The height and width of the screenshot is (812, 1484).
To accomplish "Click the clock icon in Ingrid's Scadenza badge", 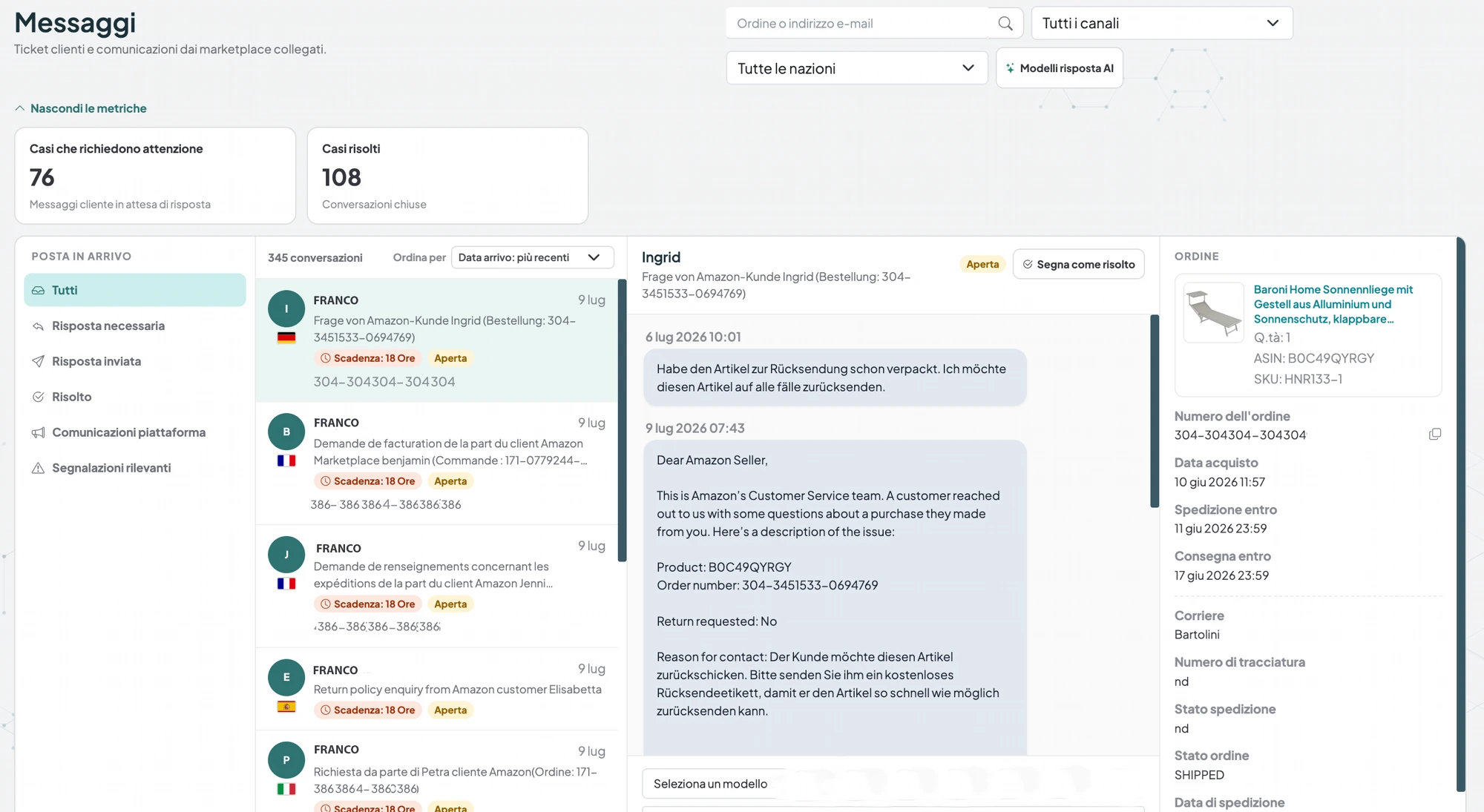I will click(325, 358).
